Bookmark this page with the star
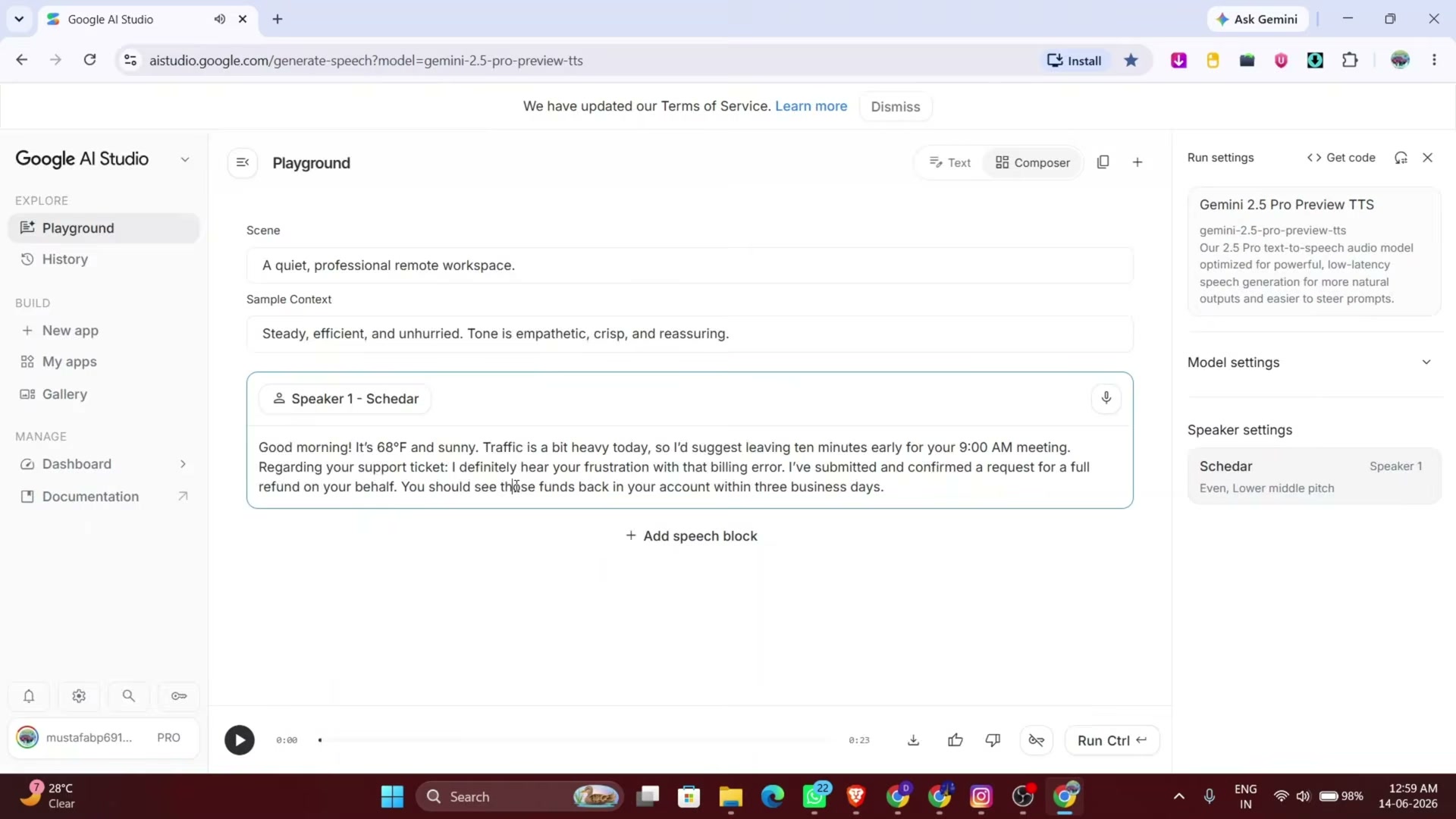 pos(1131,61)
